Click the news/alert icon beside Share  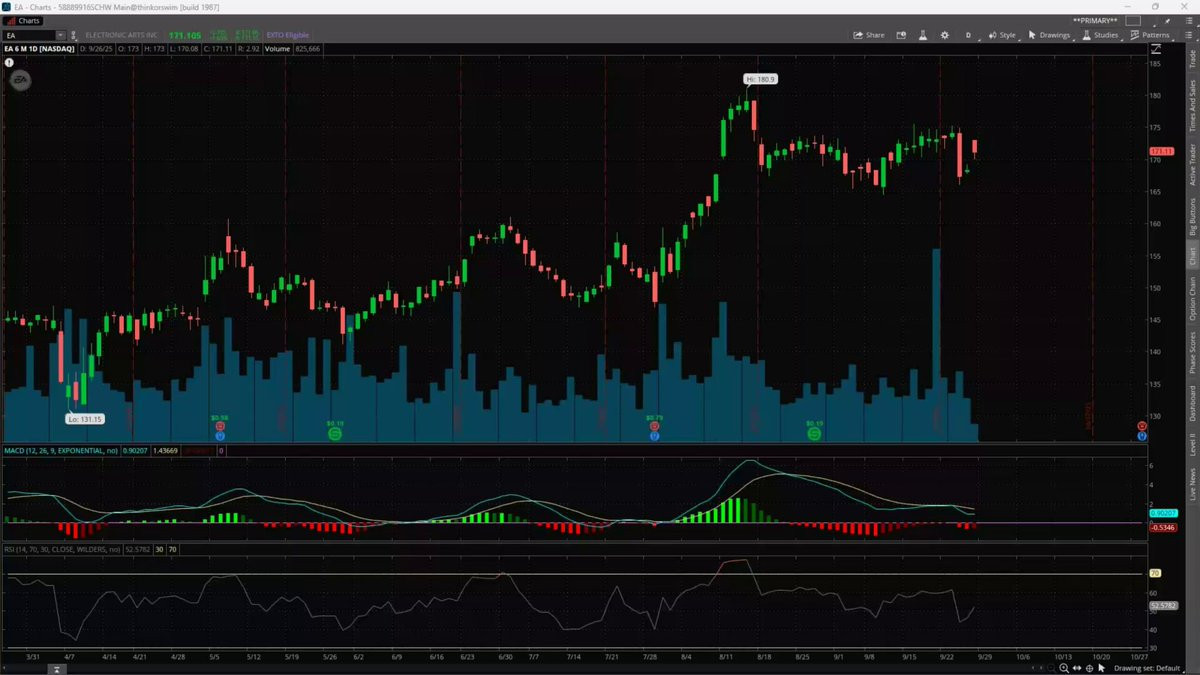click(x=901, y=35)
